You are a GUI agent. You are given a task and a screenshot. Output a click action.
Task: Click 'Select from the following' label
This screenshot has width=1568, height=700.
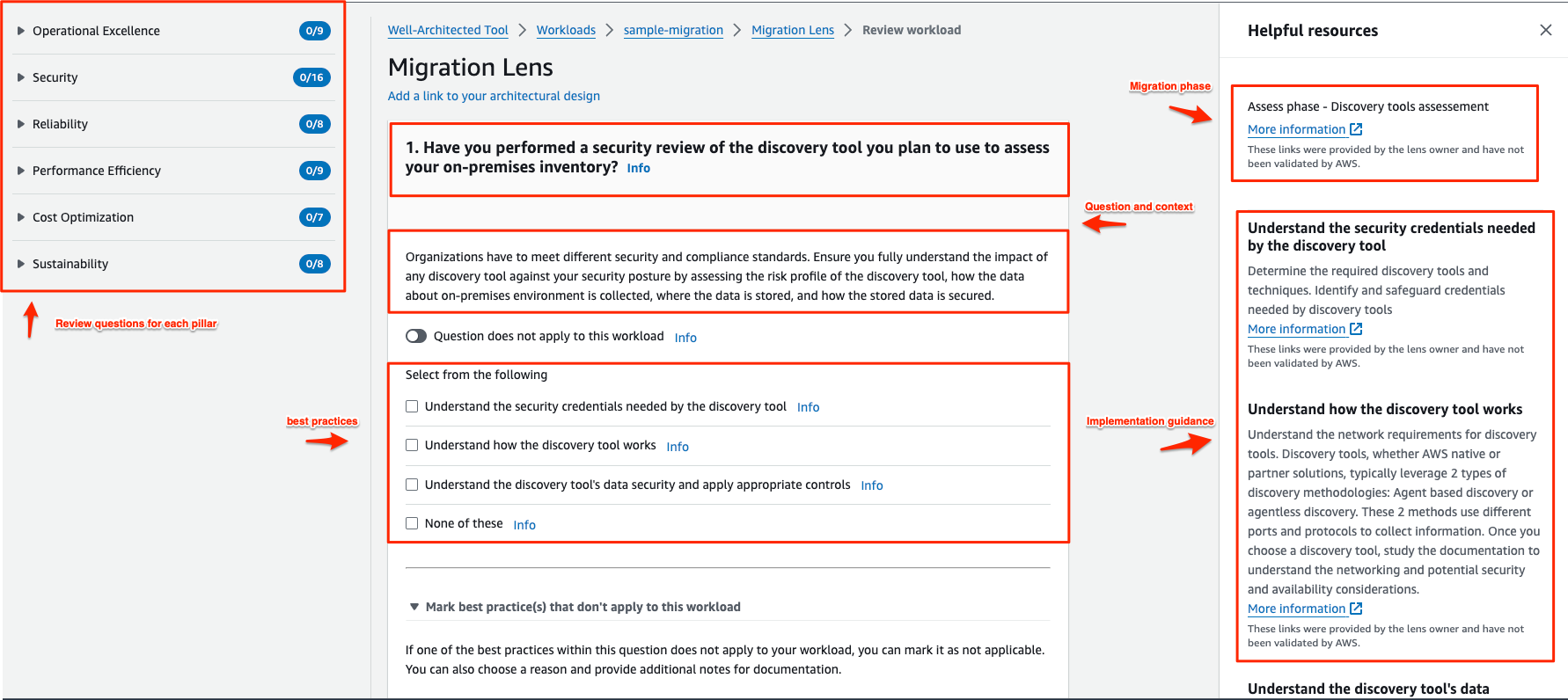[476, 375]
